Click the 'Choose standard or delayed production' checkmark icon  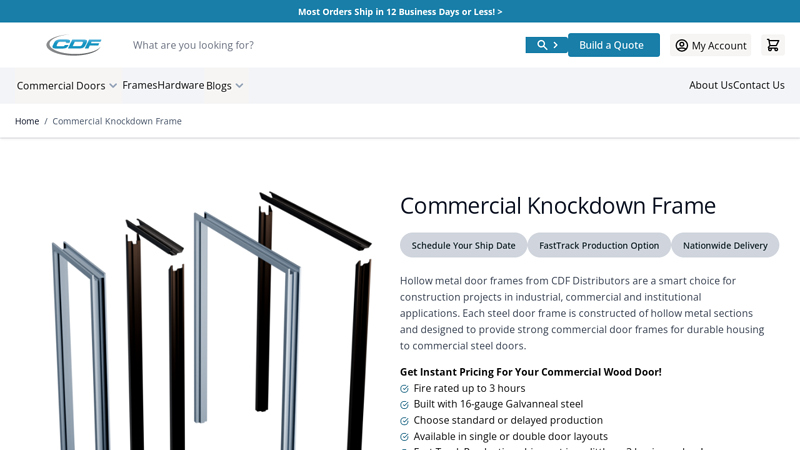pyautogui.click(x=405, y=421)
